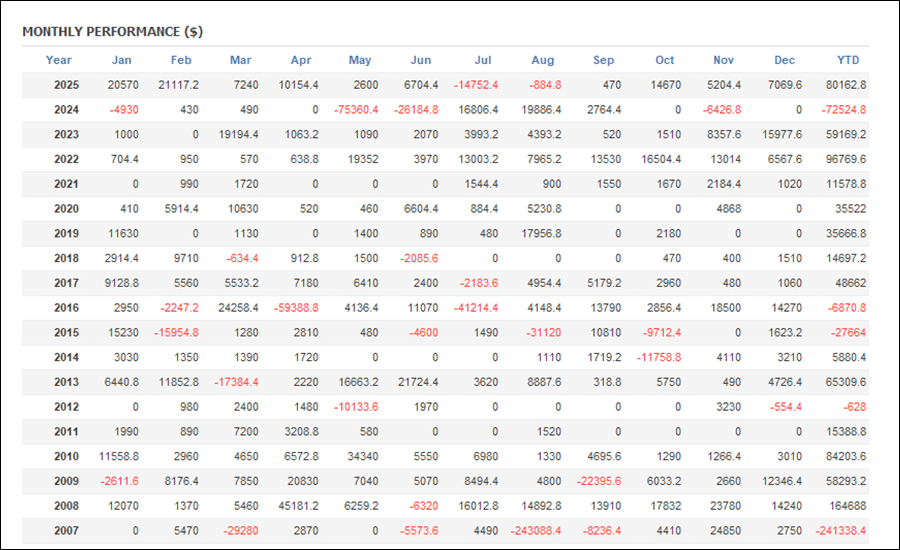Click the 2025 YTD value 80162.8
Screen dimensions: 900x550
point(845,85)
